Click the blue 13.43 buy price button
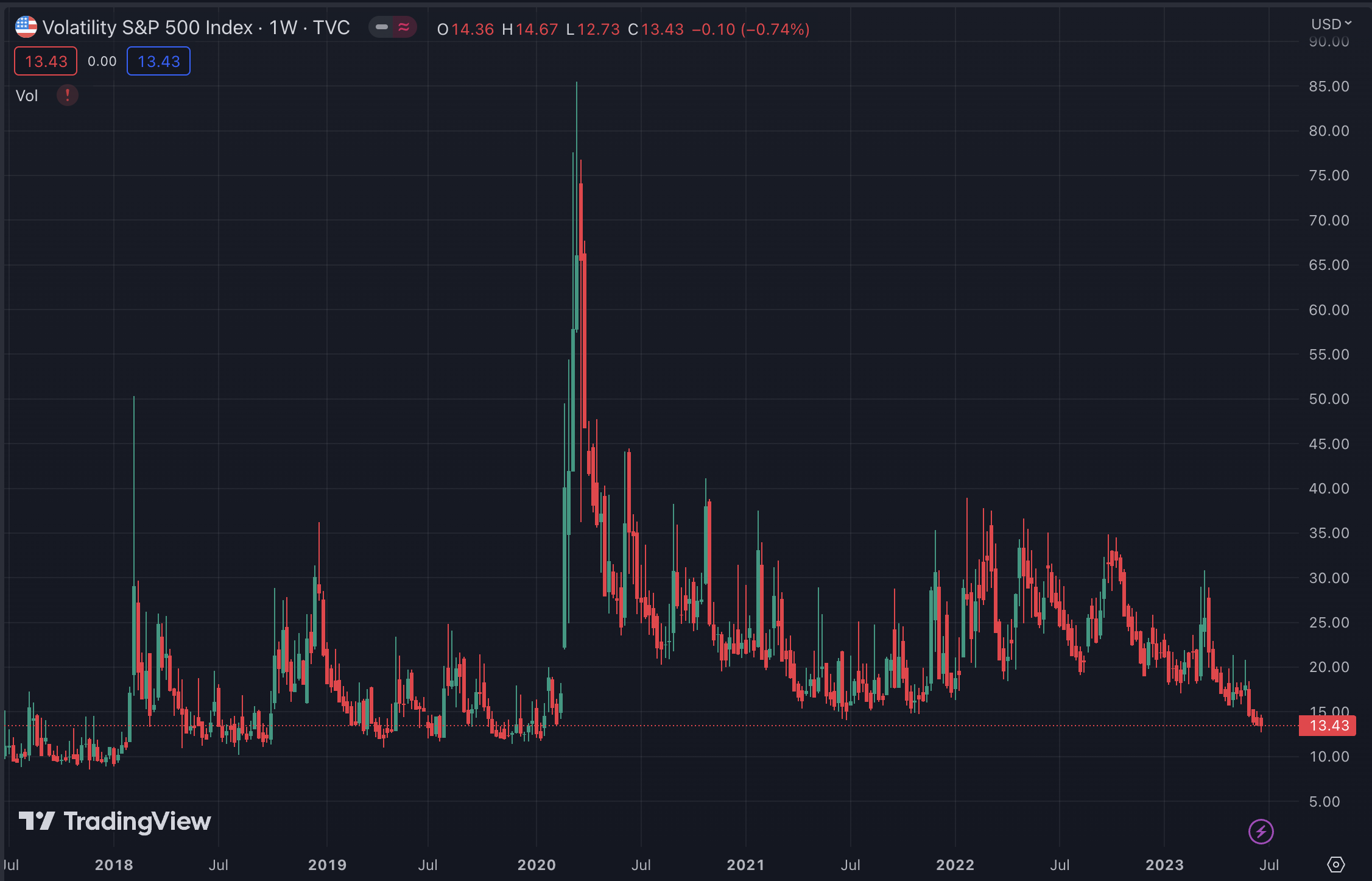Screen dimensions: 1372x881 click(158, 62)
